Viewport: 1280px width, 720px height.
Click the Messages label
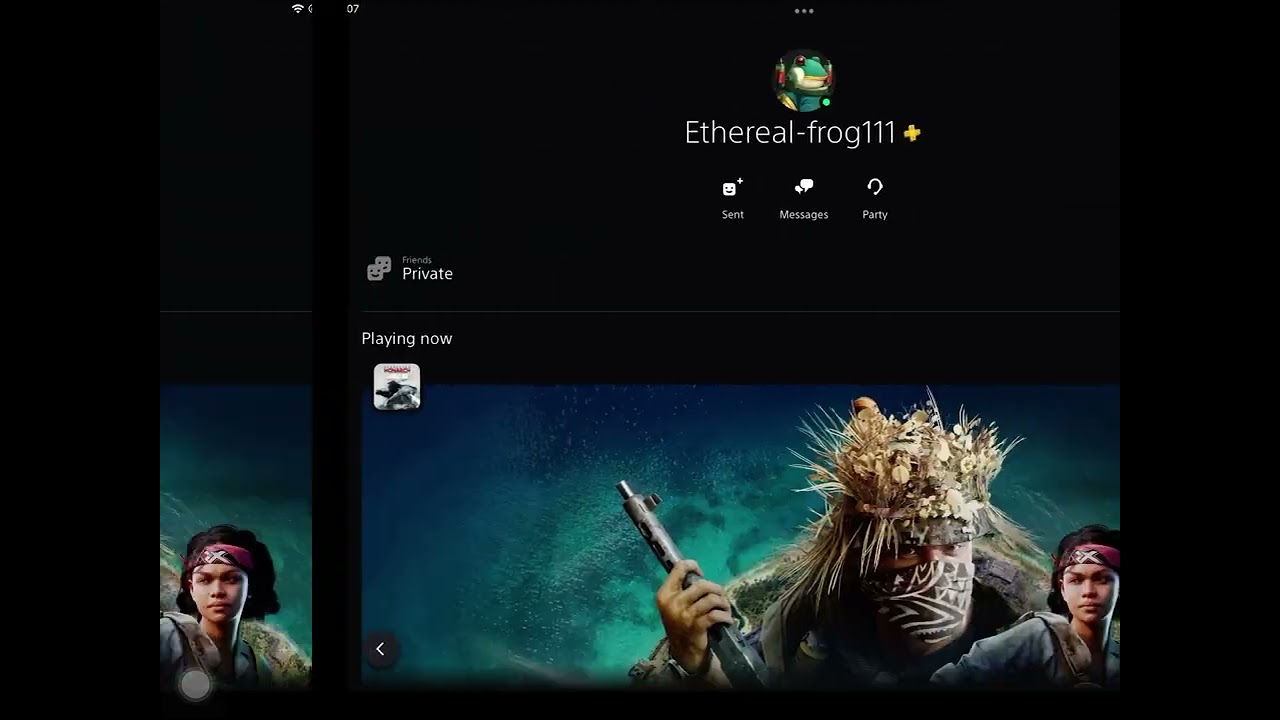pyautogui.click(x=804, y=215)
